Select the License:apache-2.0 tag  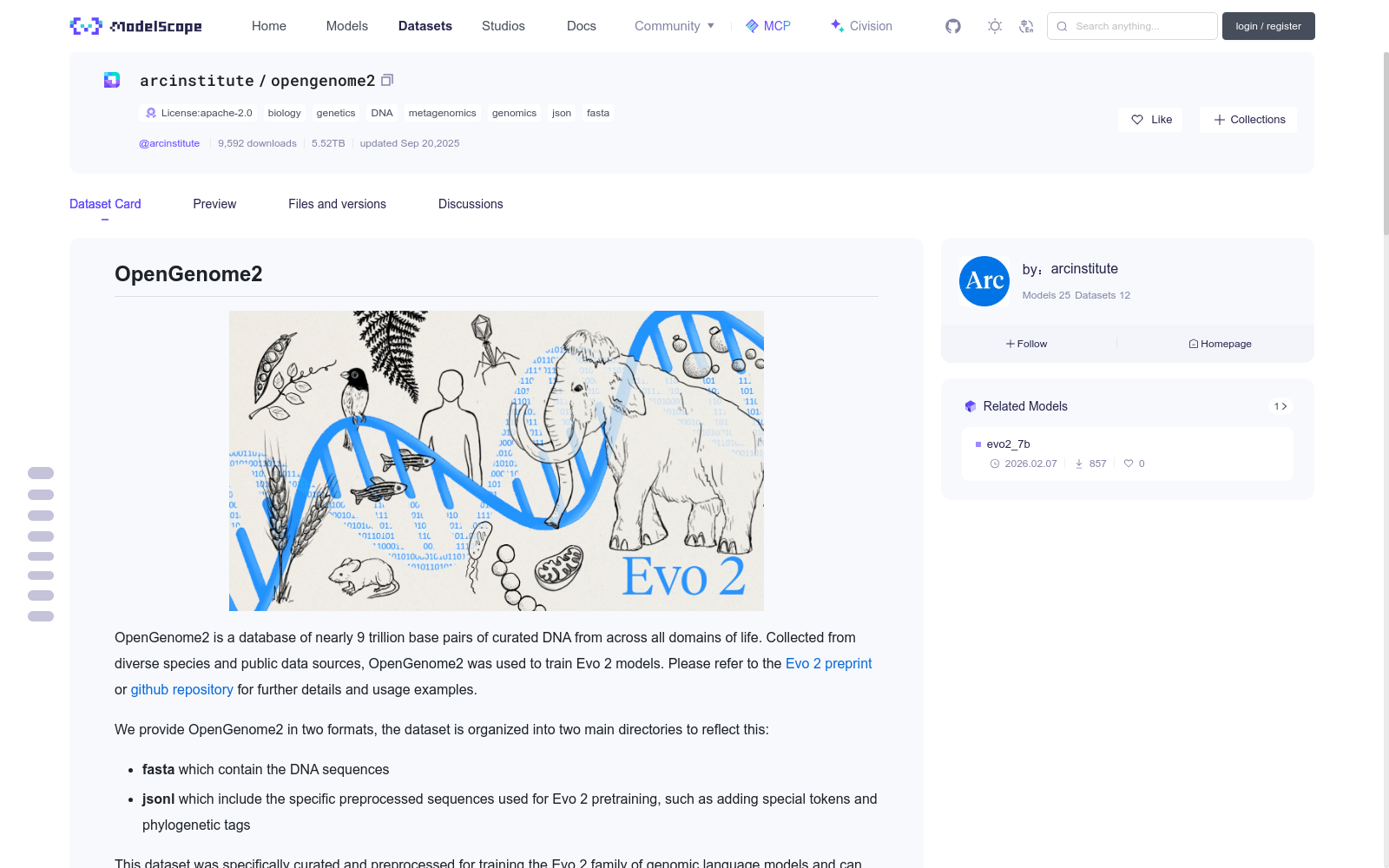(198, 113)
